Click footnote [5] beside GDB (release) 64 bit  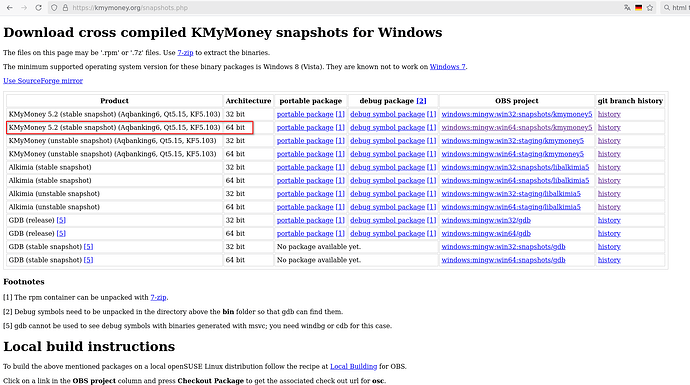coord(61,233)
